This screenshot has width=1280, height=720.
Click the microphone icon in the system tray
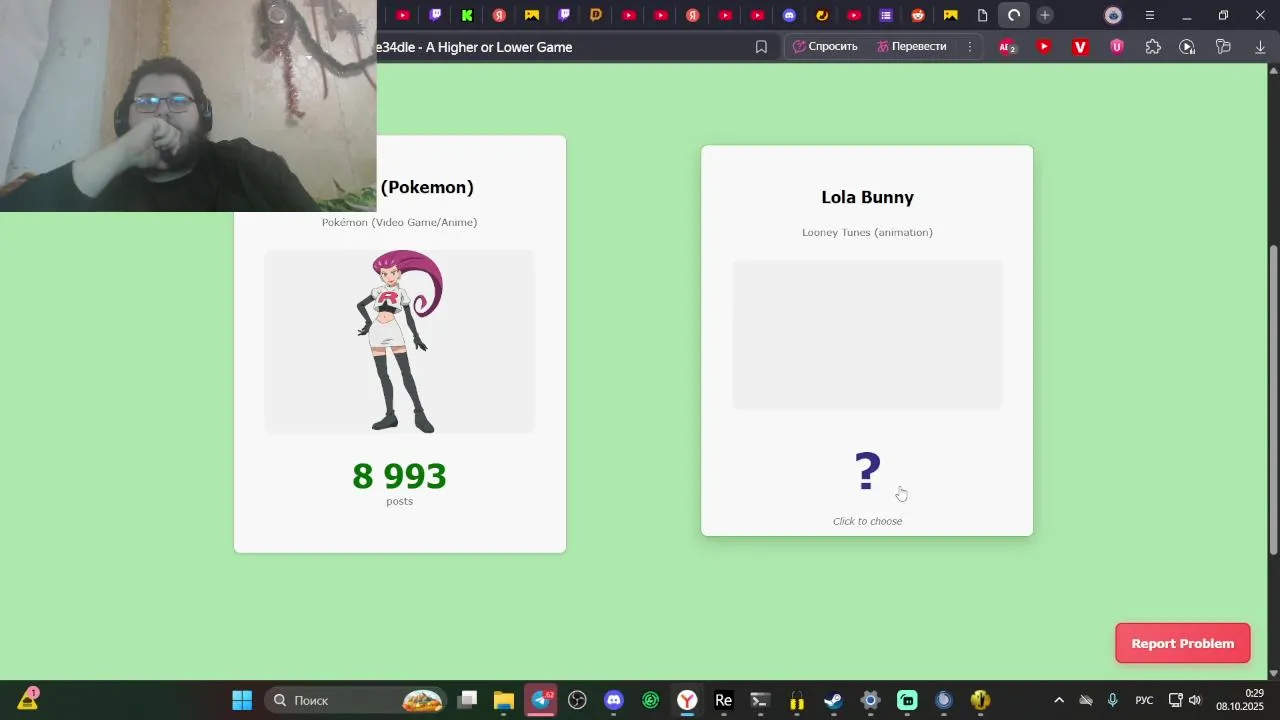coord(1113,700)
